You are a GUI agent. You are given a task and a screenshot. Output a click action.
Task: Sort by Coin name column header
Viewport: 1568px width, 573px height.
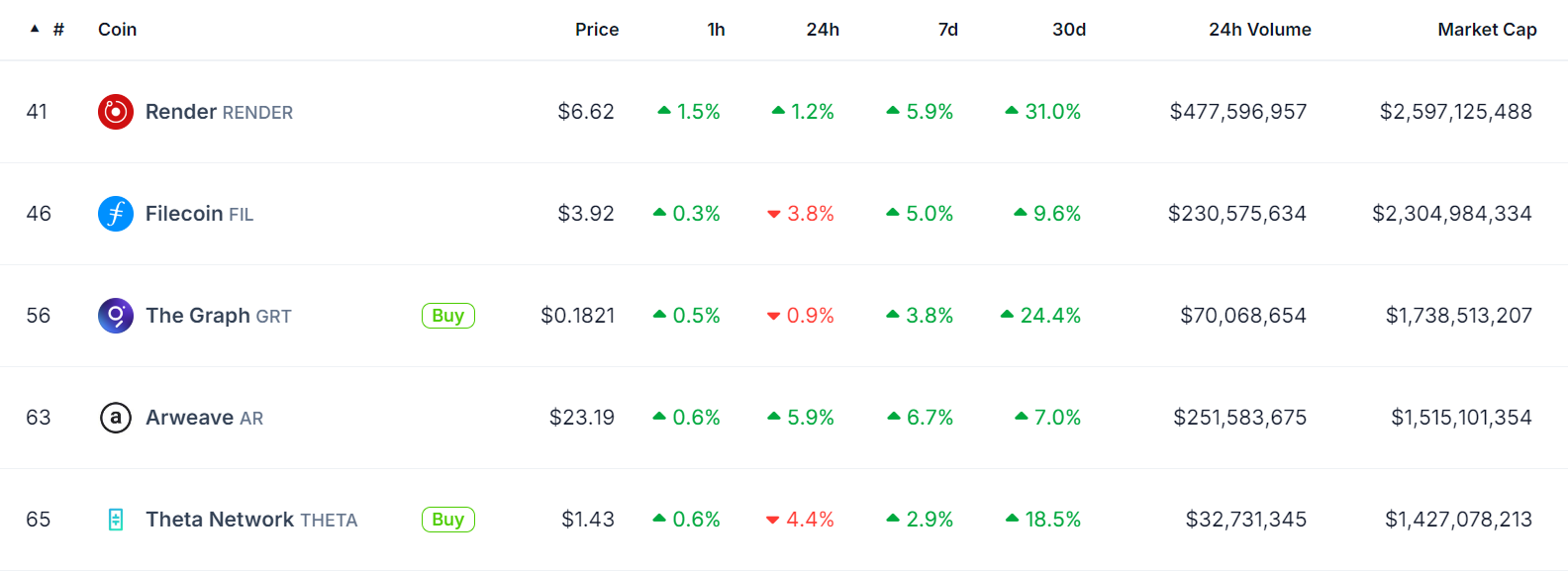tap(117, 30)
